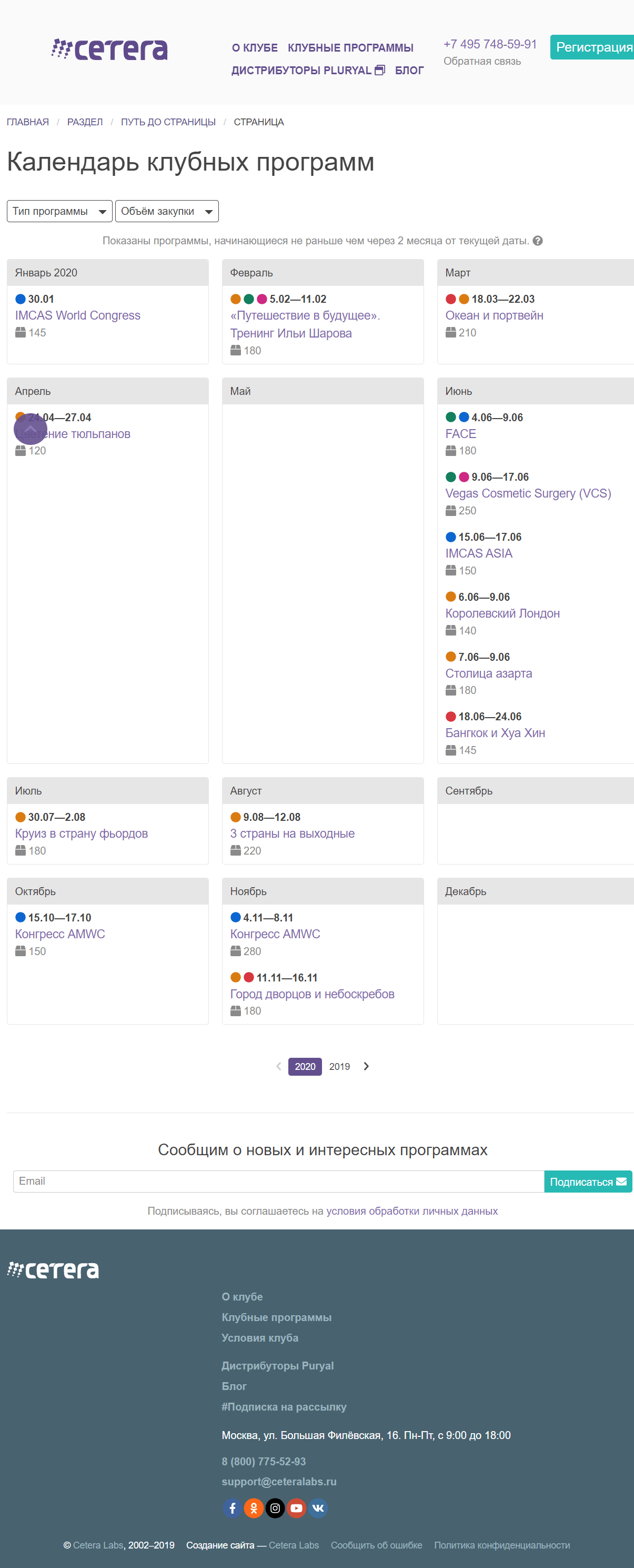The height and width of the screenshot is (1568, 634).
Task: Click the YouTube icon in footer
Action: pos(296,1508)
